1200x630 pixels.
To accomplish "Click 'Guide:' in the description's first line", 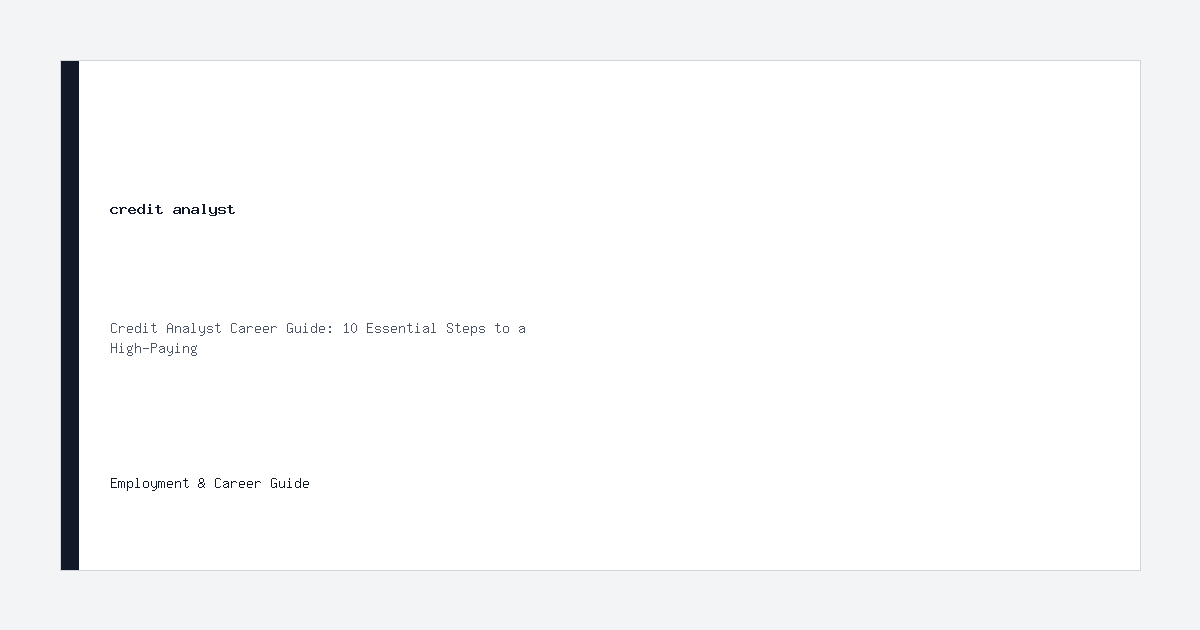I will (310, 328).
